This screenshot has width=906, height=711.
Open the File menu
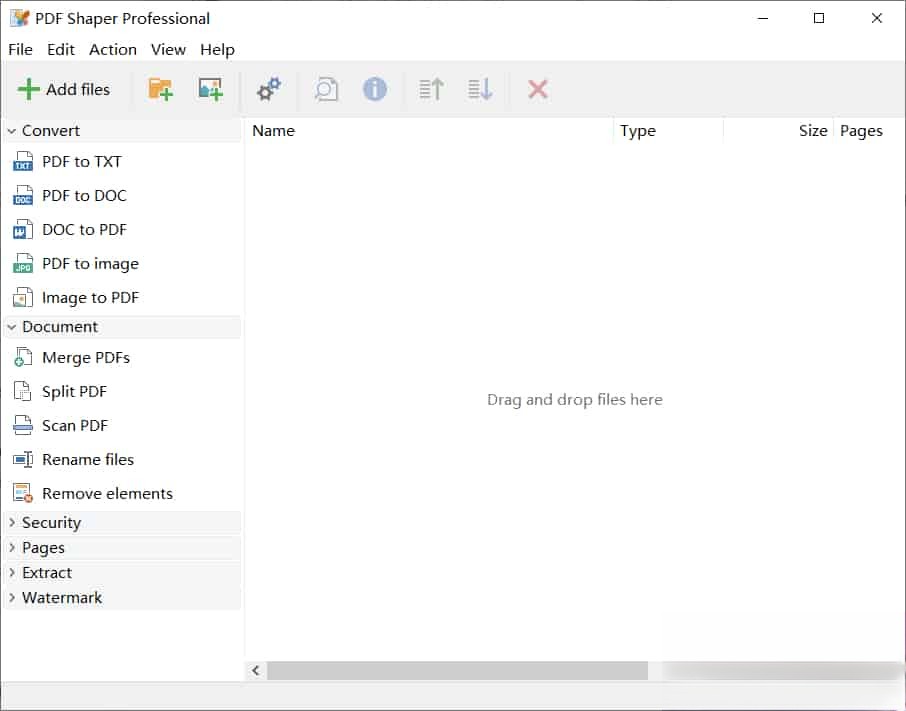click(20, 50)
